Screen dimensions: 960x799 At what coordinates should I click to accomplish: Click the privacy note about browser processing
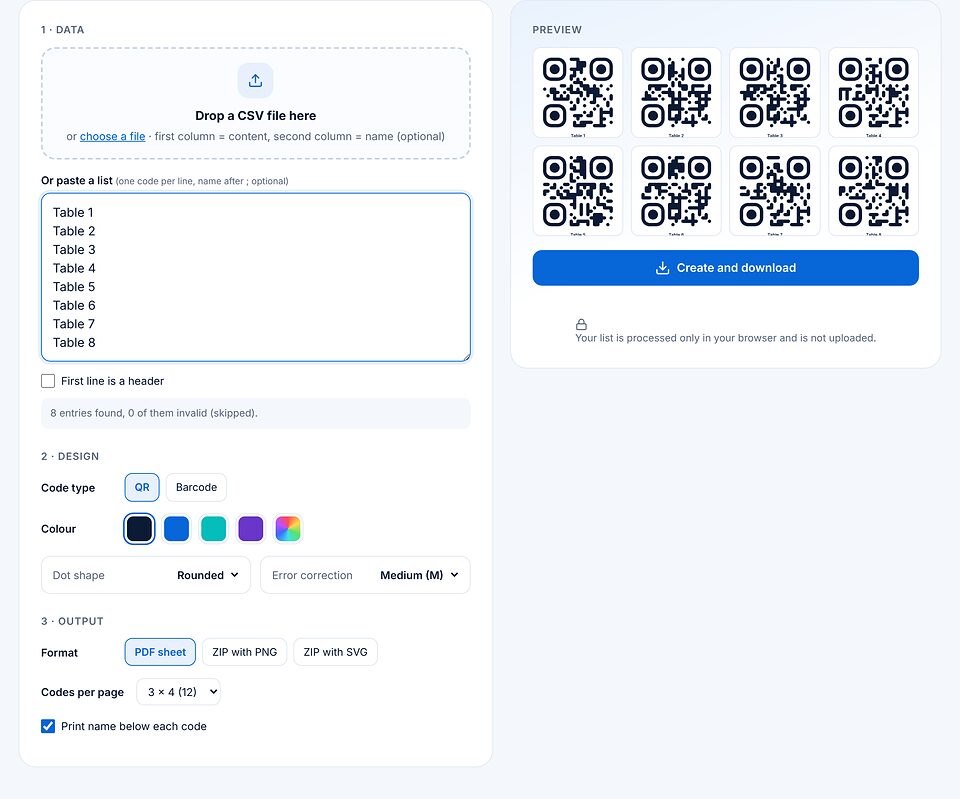click(x=726, y=338)
